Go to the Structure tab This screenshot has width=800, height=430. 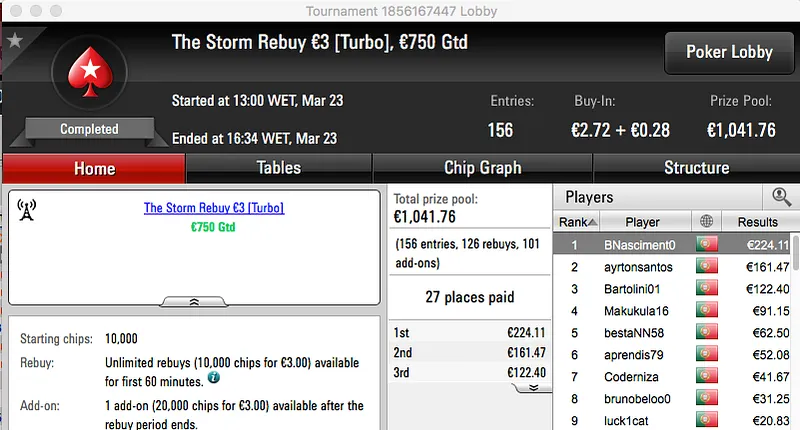tap(696, 168)
